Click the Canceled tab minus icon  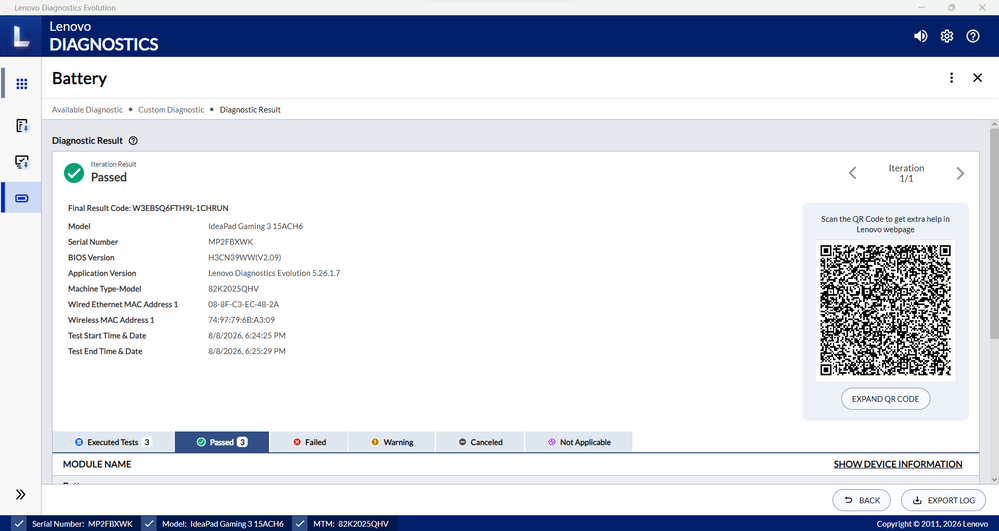[463, 442]
